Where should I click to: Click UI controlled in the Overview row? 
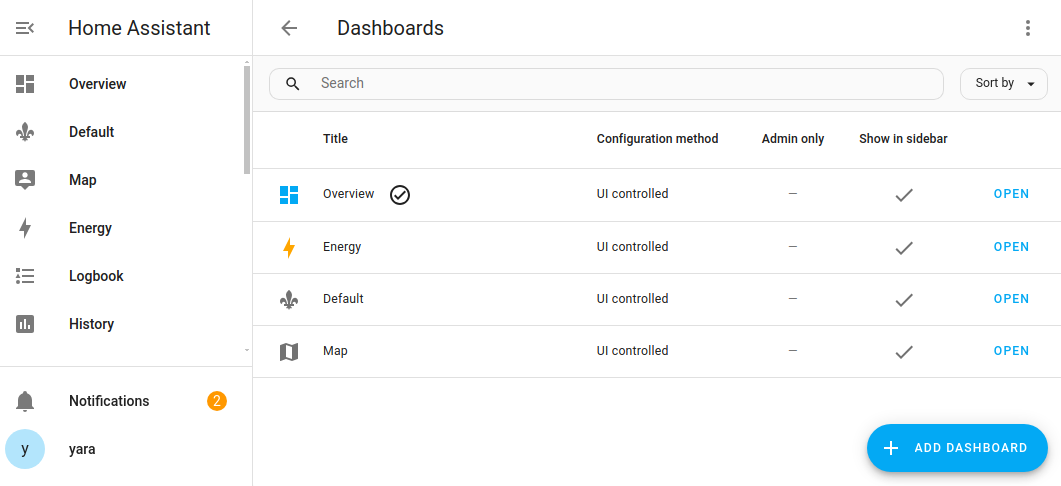(x=633, y=194)
